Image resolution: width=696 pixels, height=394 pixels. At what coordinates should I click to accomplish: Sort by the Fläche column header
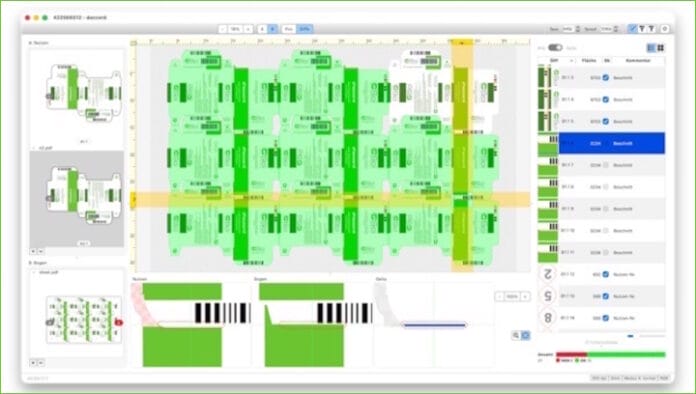coord(589,60)
